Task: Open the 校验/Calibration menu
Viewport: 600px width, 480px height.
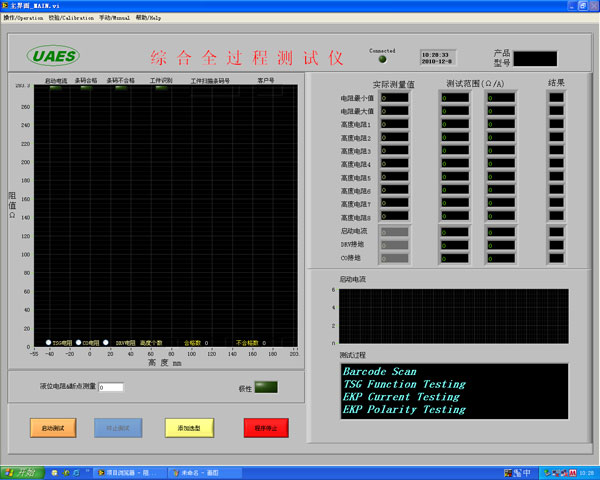Action: [71, 18]
